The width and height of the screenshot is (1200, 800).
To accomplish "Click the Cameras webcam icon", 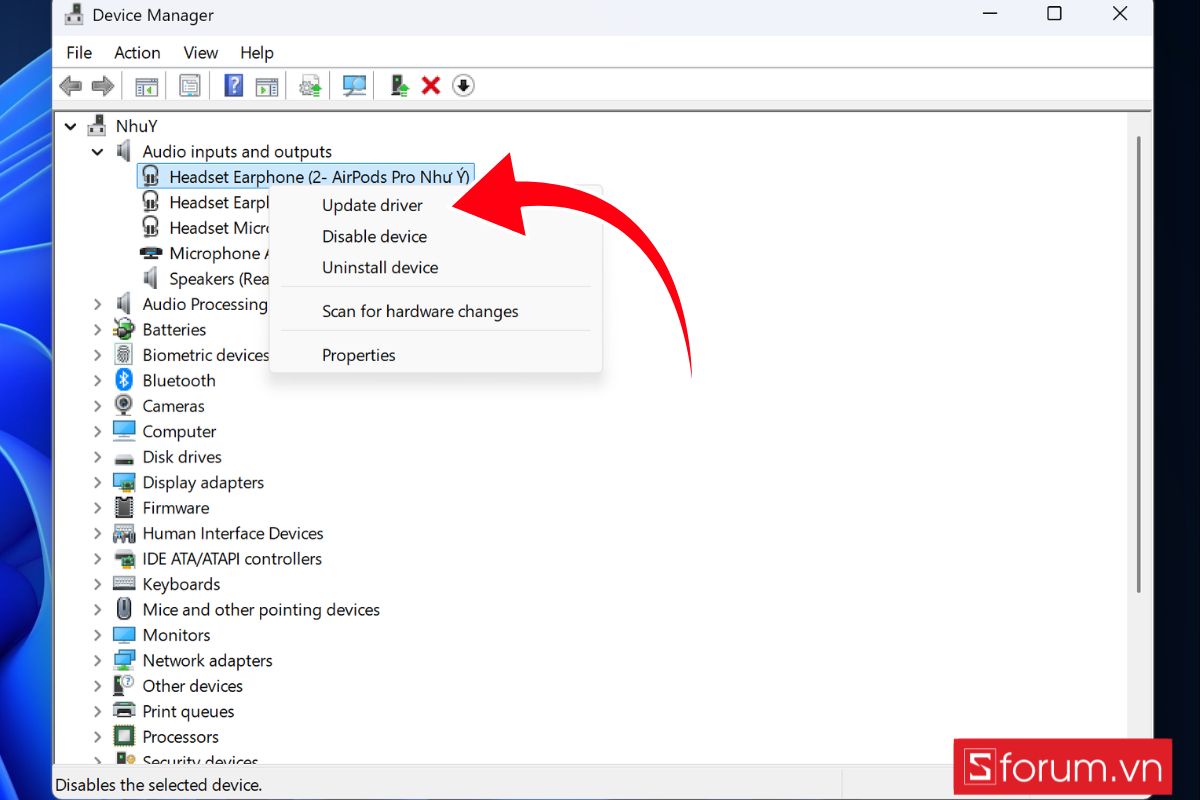I will (x=124, y=406).
